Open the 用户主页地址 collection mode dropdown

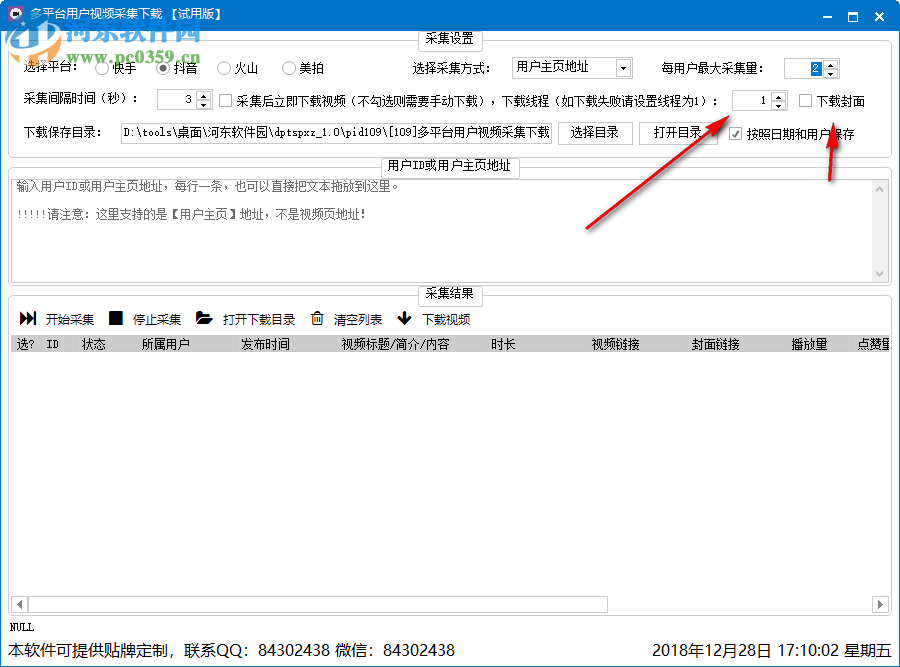coord(625,67)
